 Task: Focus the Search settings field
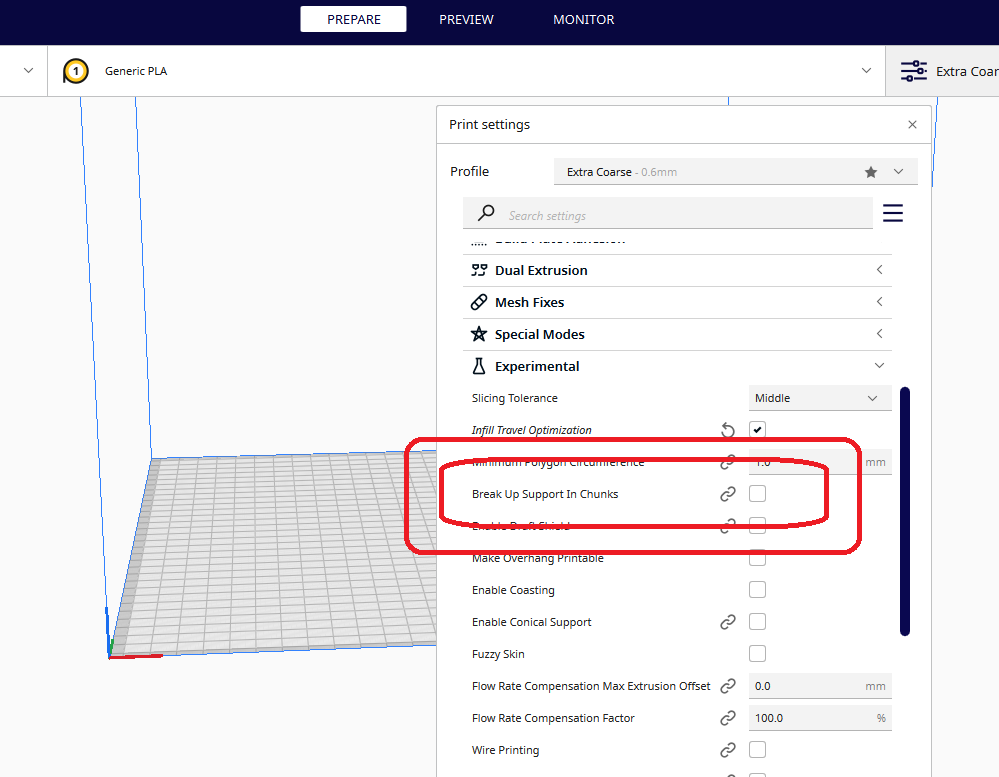(668, 213)
